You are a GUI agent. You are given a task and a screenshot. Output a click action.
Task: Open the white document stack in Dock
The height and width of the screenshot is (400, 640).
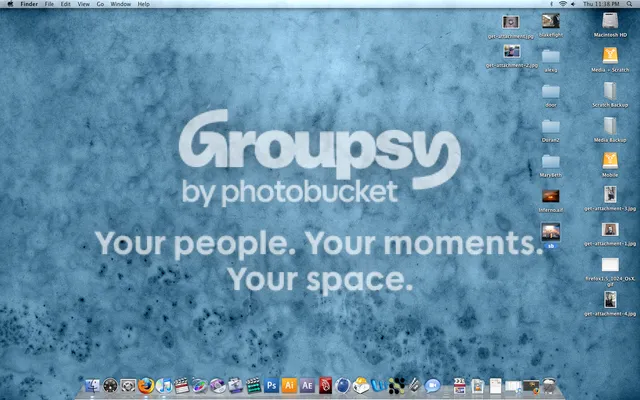click(x=496, y=386)
